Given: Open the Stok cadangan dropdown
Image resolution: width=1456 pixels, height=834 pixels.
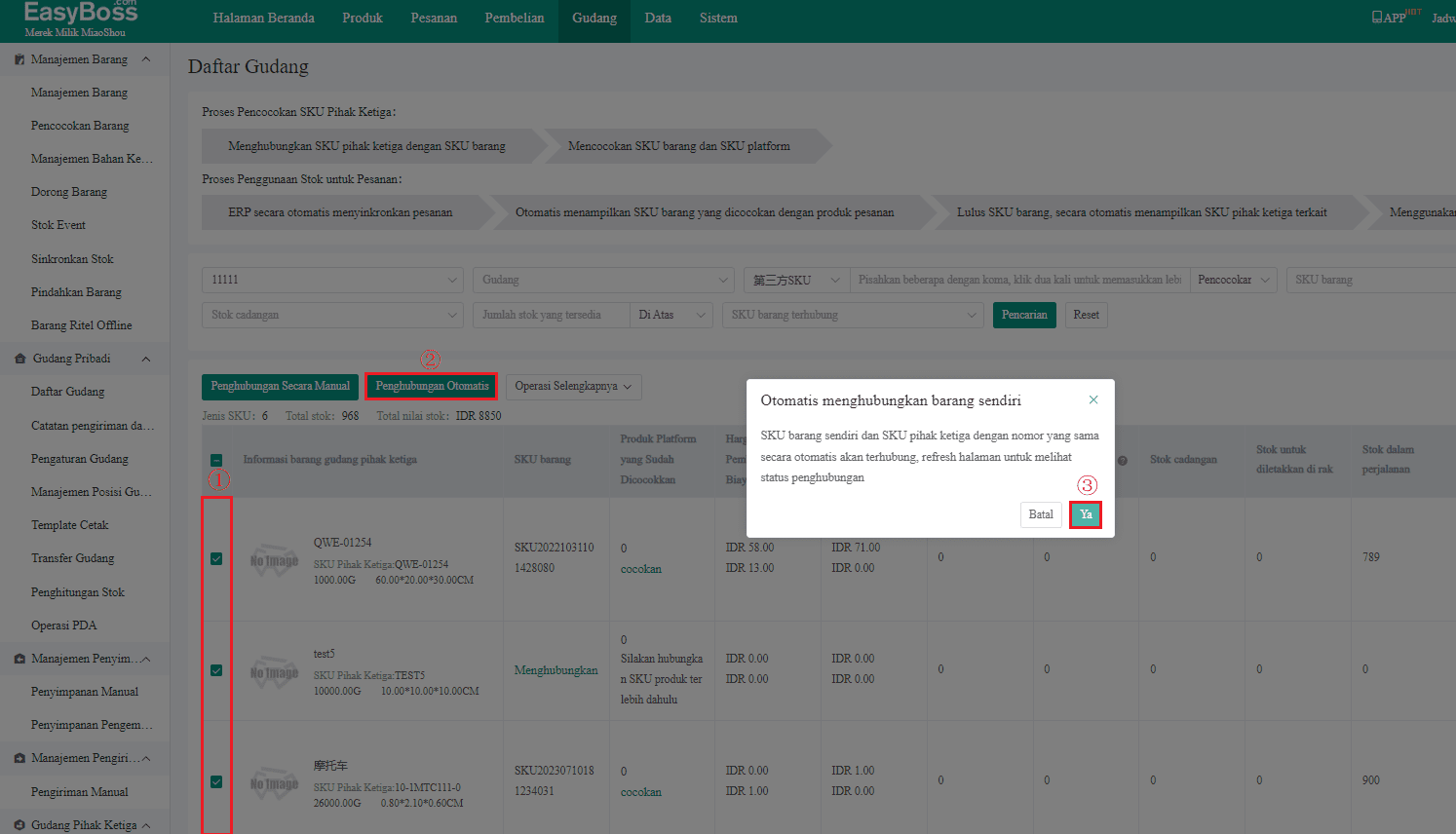Looking at the screenshot, I should click(332, 315).
